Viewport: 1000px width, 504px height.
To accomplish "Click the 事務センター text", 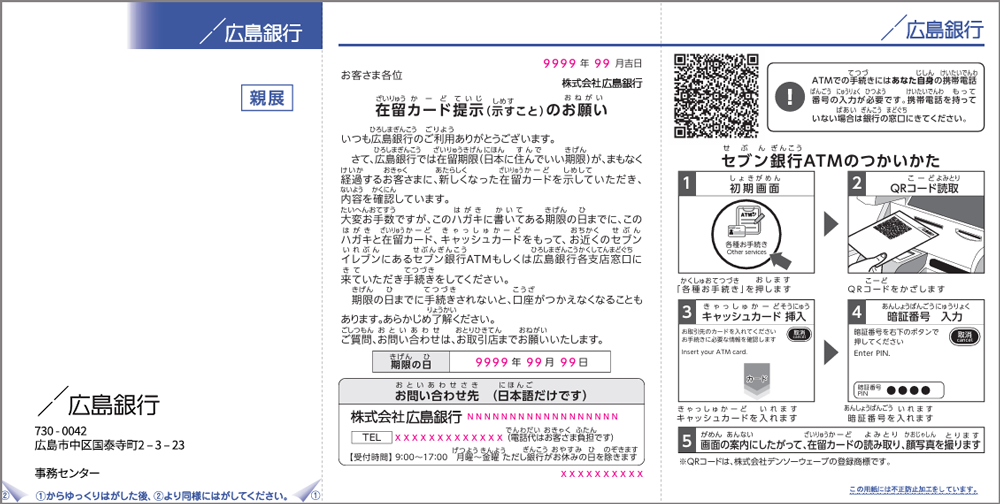I will point(68,473).
